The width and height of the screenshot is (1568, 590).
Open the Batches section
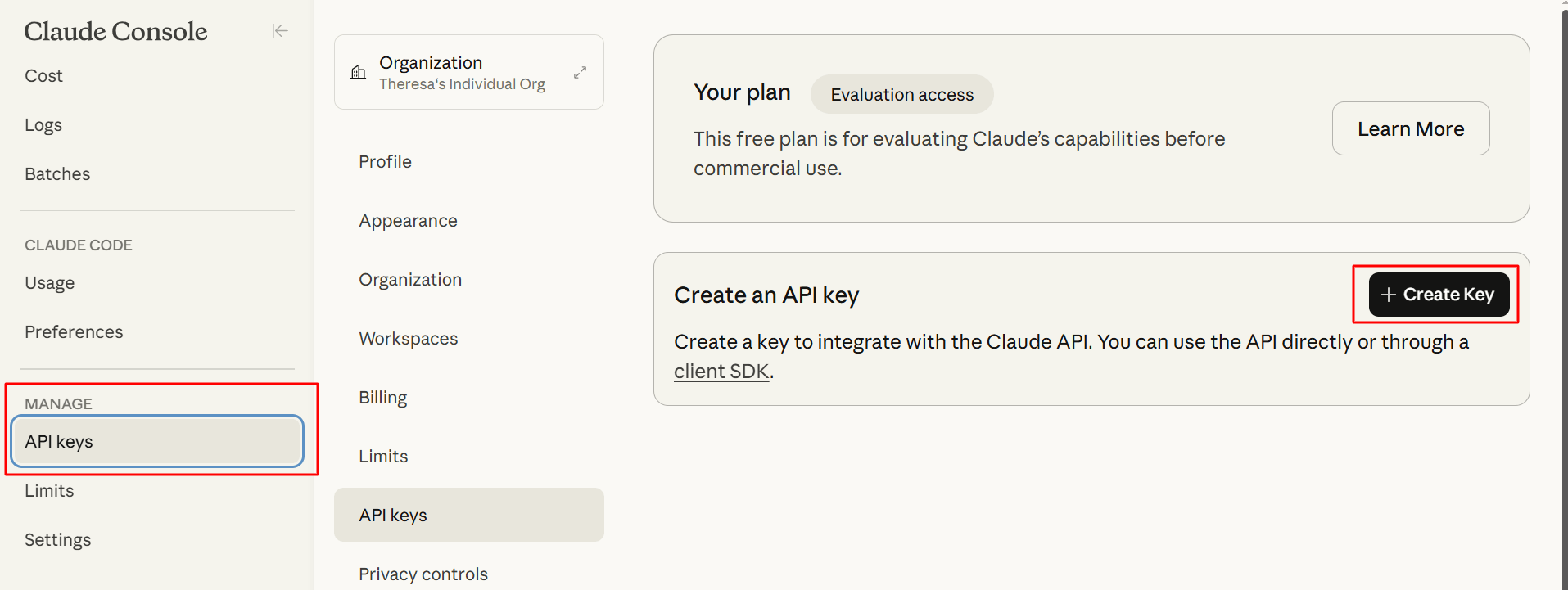pos(57,174)
